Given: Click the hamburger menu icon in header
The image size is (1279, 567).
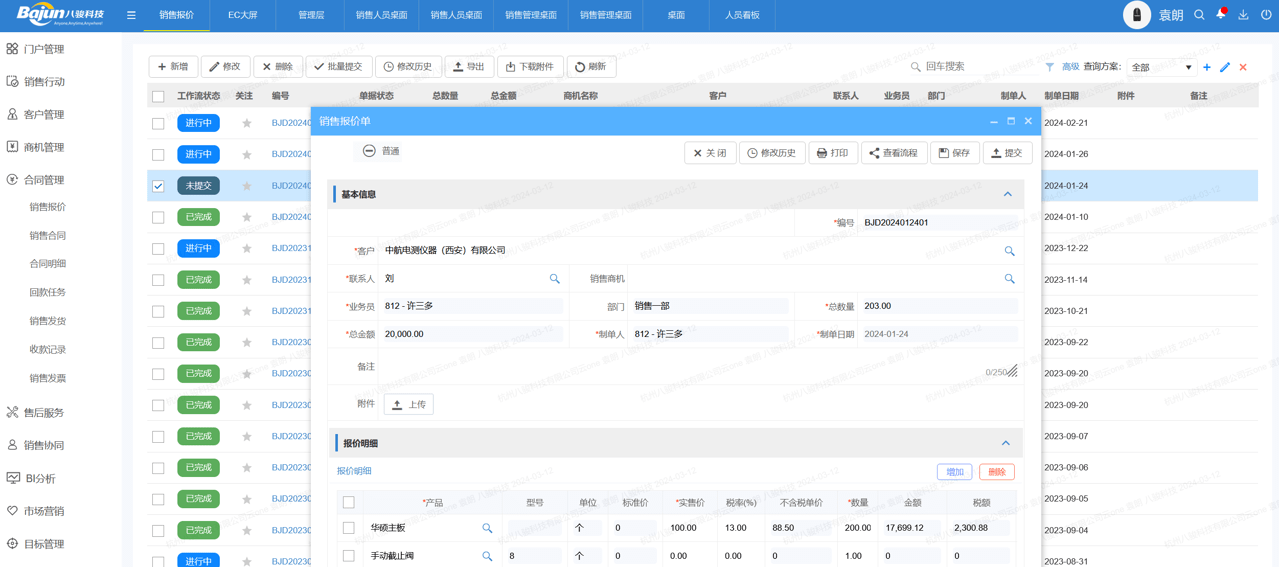Looking at the screenshot, I should click(131, 15).
